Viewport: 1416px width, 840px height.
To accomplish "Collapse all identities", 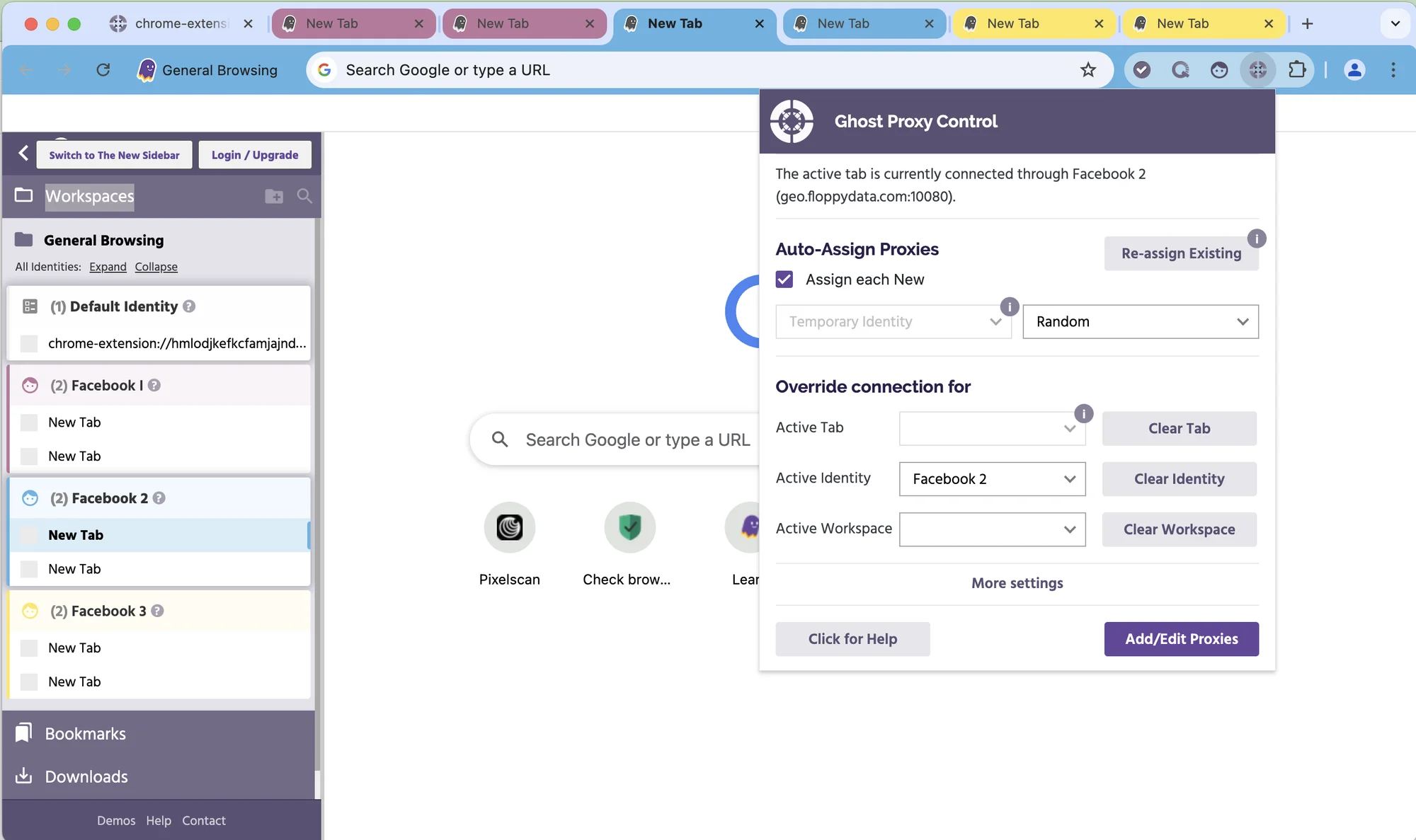I will tap(156, 267).
